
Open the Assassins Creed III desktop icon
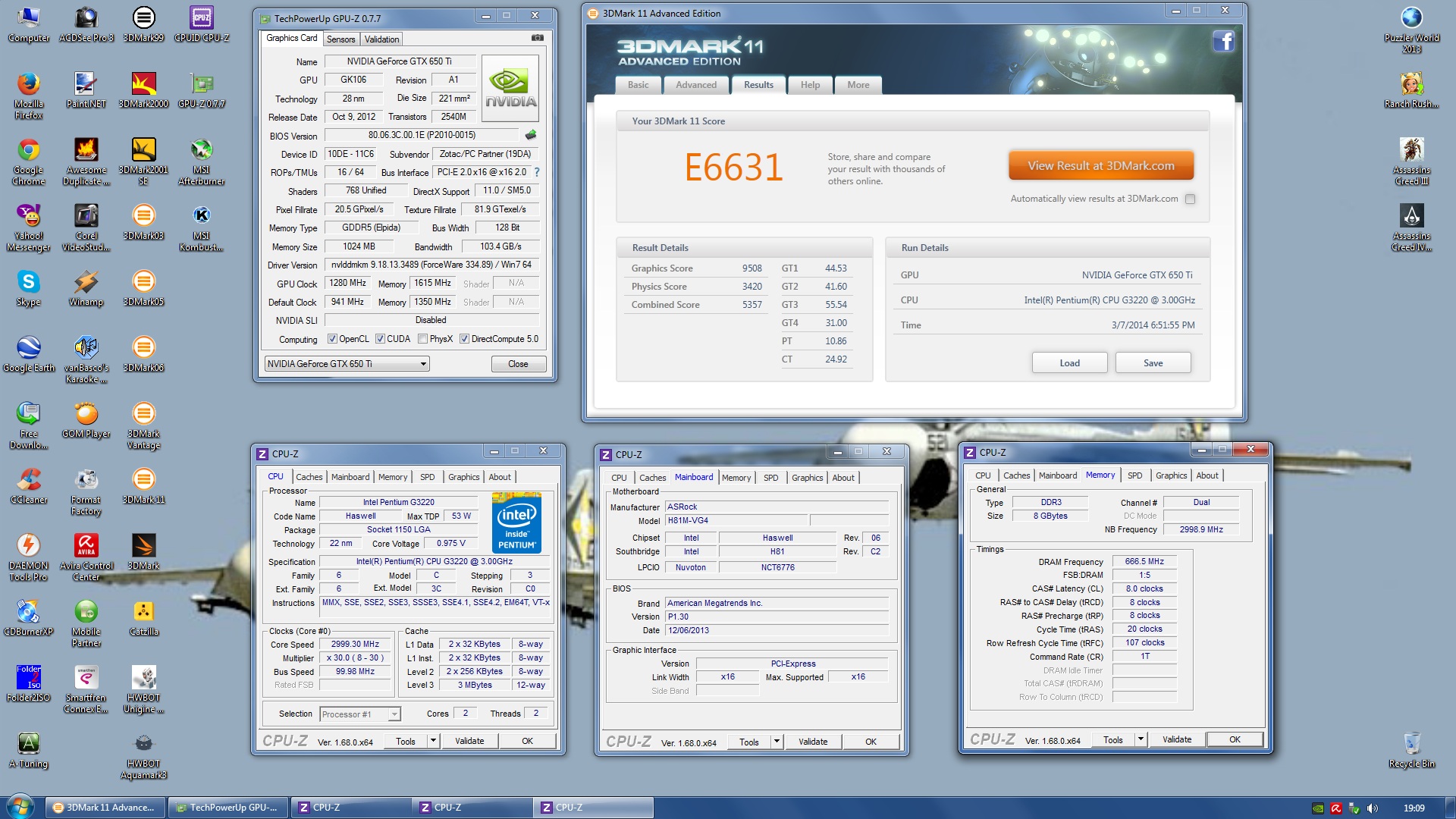point(1411,161)
